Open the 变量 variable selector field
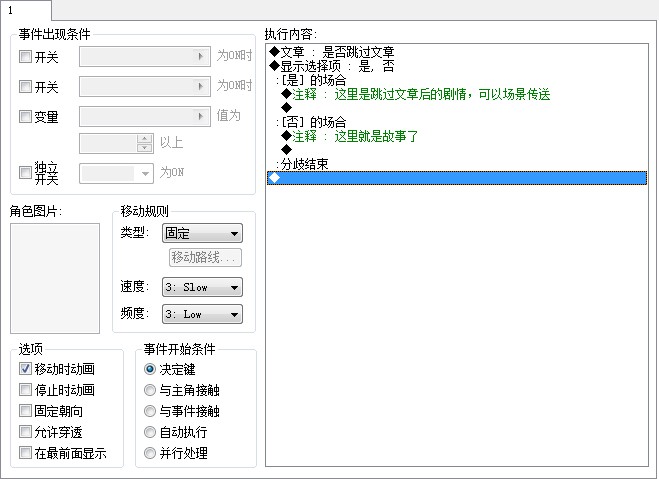The image size is (659, 480). (145, 116)
